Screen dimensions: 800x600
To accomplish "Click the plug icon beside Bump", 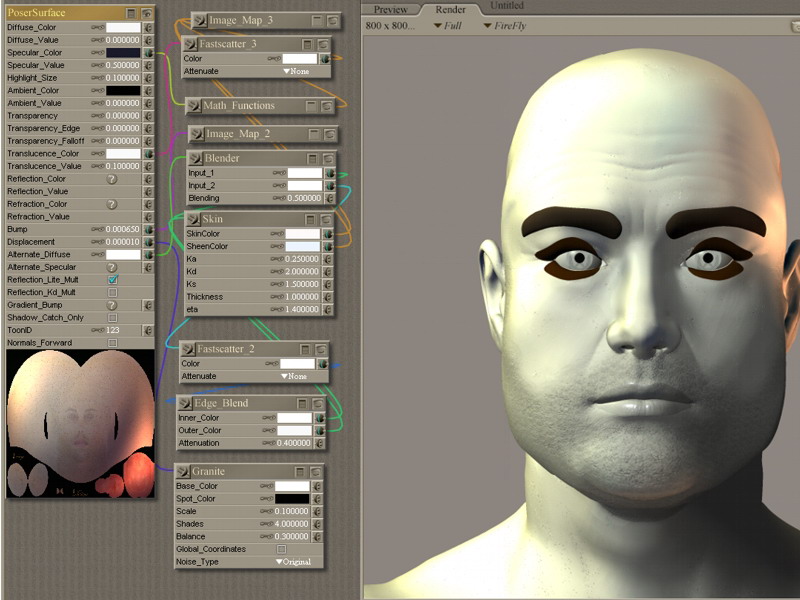I will tap(148, 229).
